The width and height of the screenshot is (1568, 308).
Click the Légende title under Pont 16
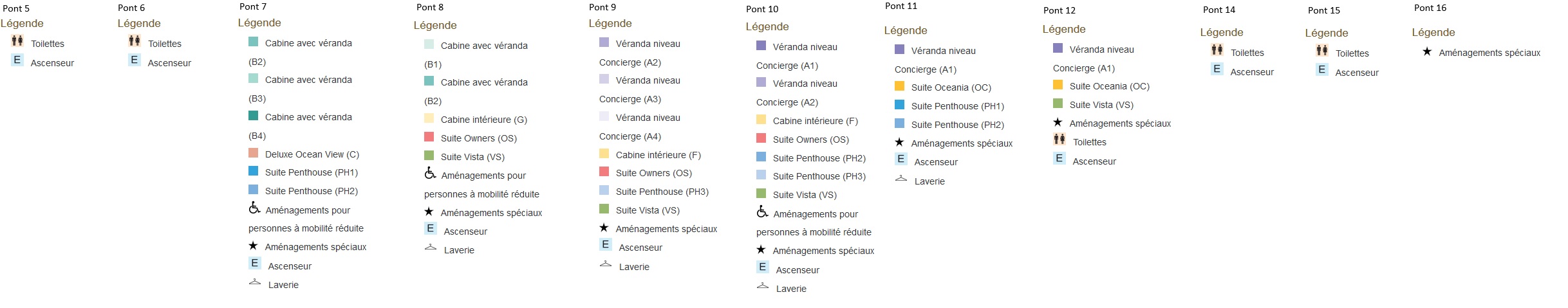click(1433, 32)
